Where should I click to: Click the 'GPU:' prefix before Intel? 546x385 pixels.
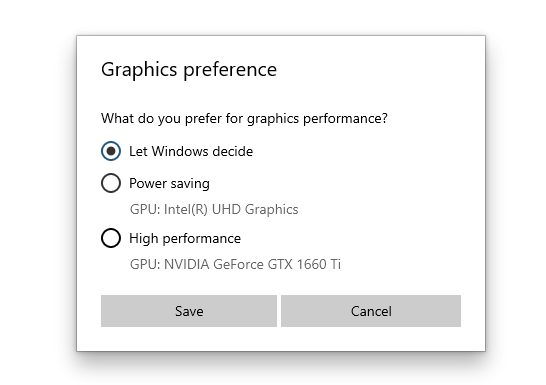[145, 210]
